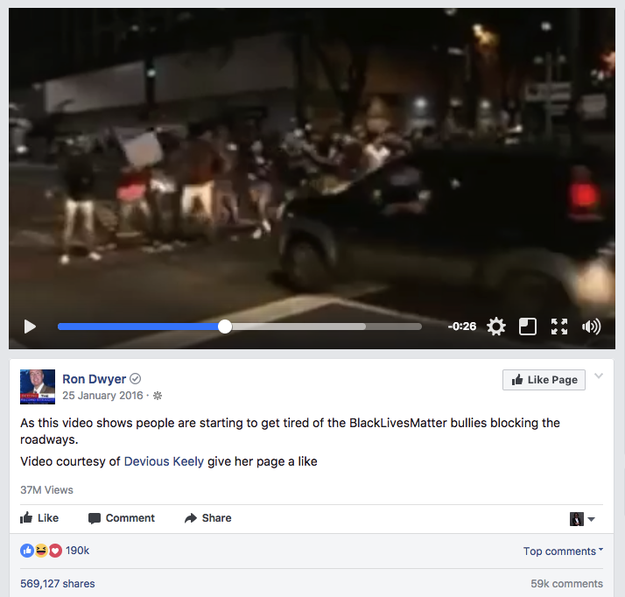Image resolution: width=625 pixels, height=597 pixels.
Task: Toggle picture-in-picture mini player icon
Action: click(527, 326)
